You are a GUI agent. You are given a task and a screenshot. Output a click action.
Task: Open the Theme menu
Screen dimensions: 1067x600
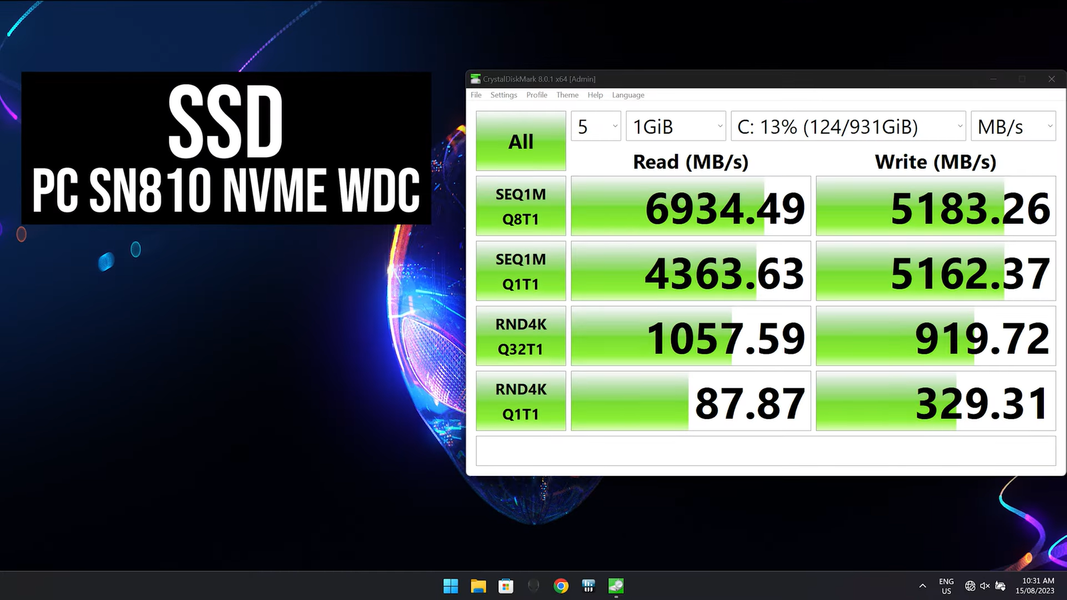click(x=567, y=95)
